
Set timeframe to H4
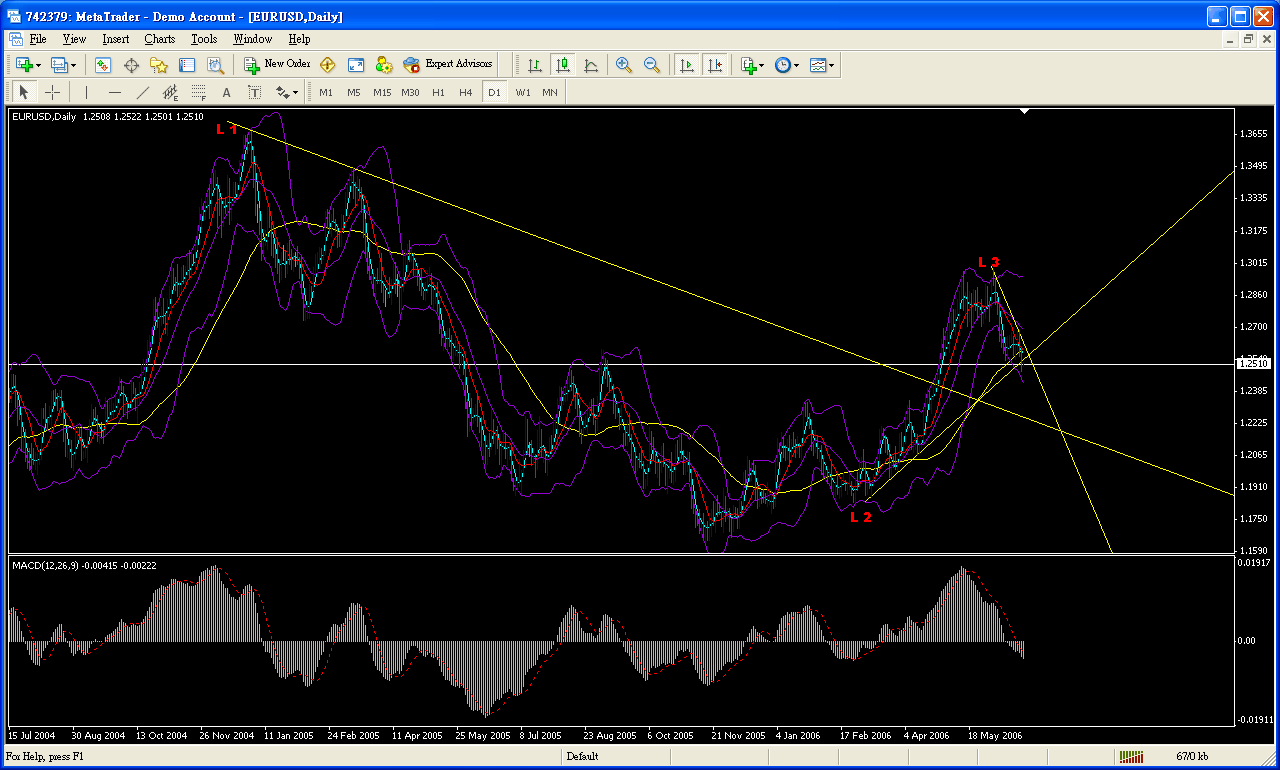coord(466,92)
